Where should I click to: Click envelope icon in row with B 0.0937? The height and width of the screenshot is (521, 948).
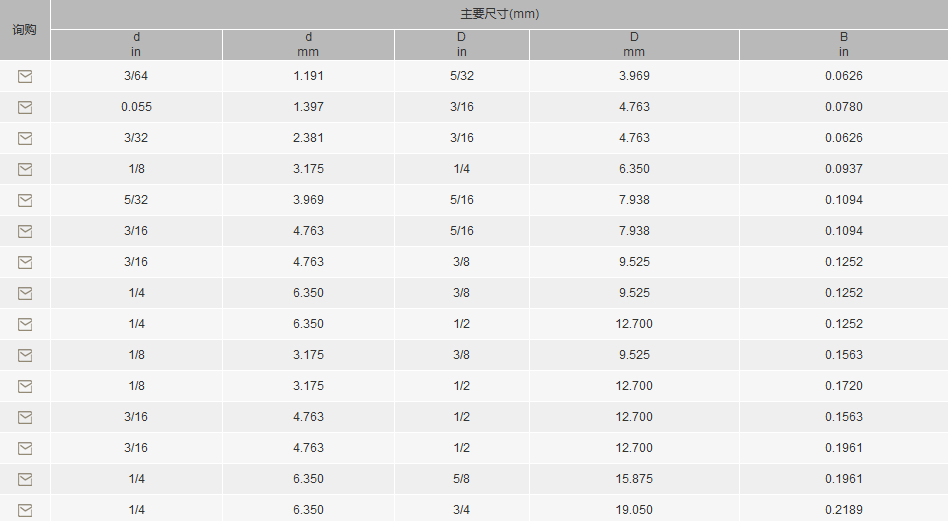tap(25, 169)
